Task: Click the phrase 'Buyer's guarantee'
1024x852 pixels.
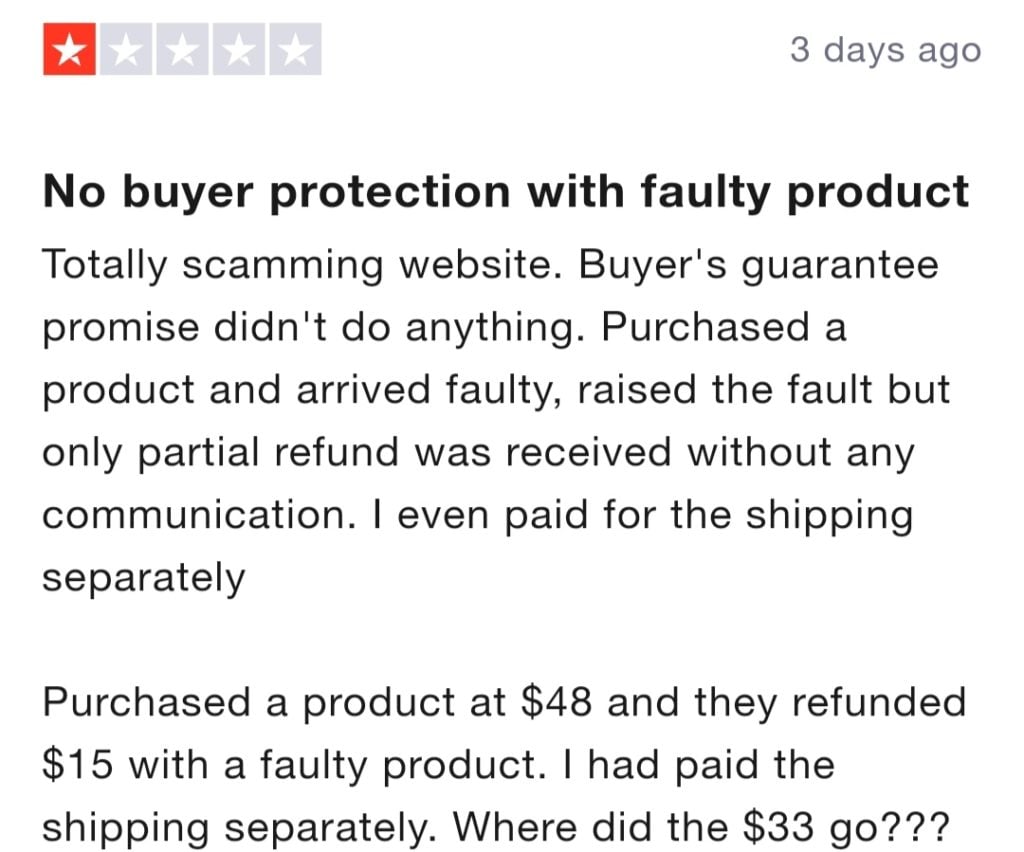Action: [x=759, y=266]
